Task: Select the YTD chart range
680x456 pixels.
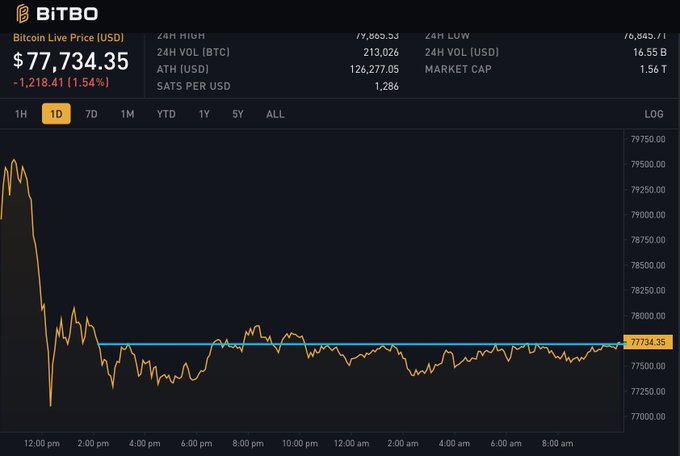Action: coord(166,114)
